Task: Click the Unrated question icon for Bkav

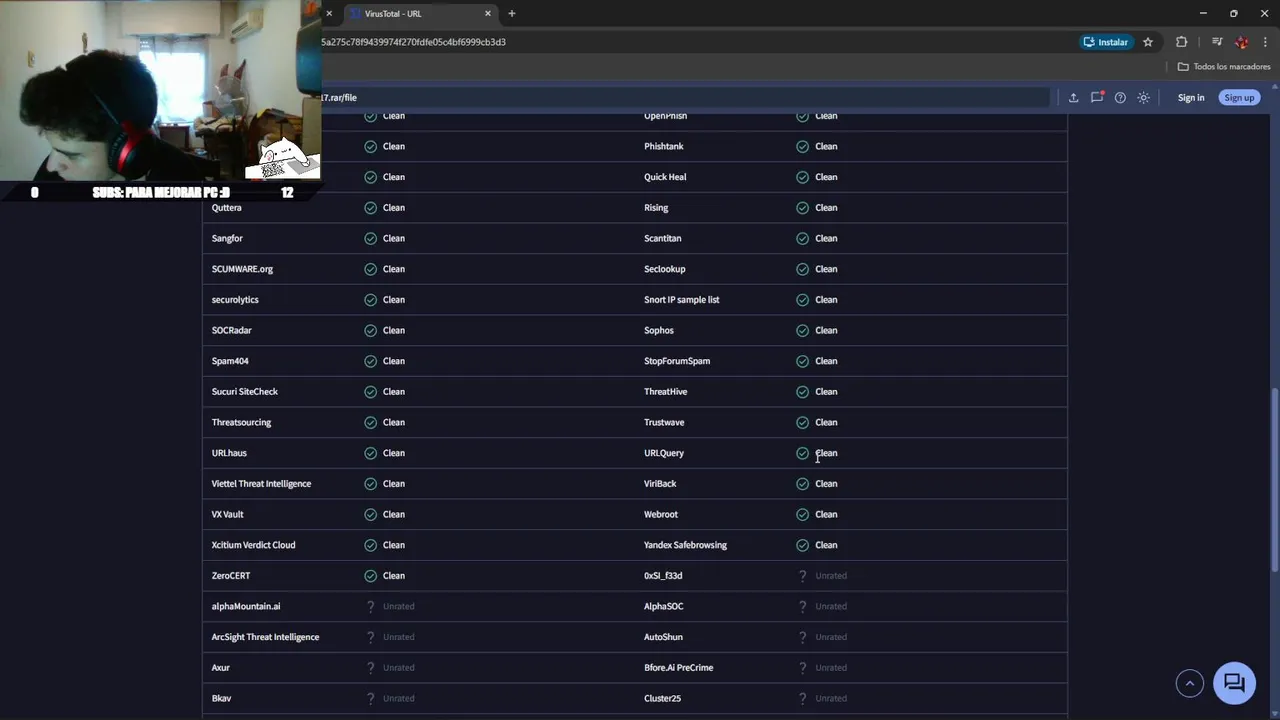Action: (x=370, y=698)
